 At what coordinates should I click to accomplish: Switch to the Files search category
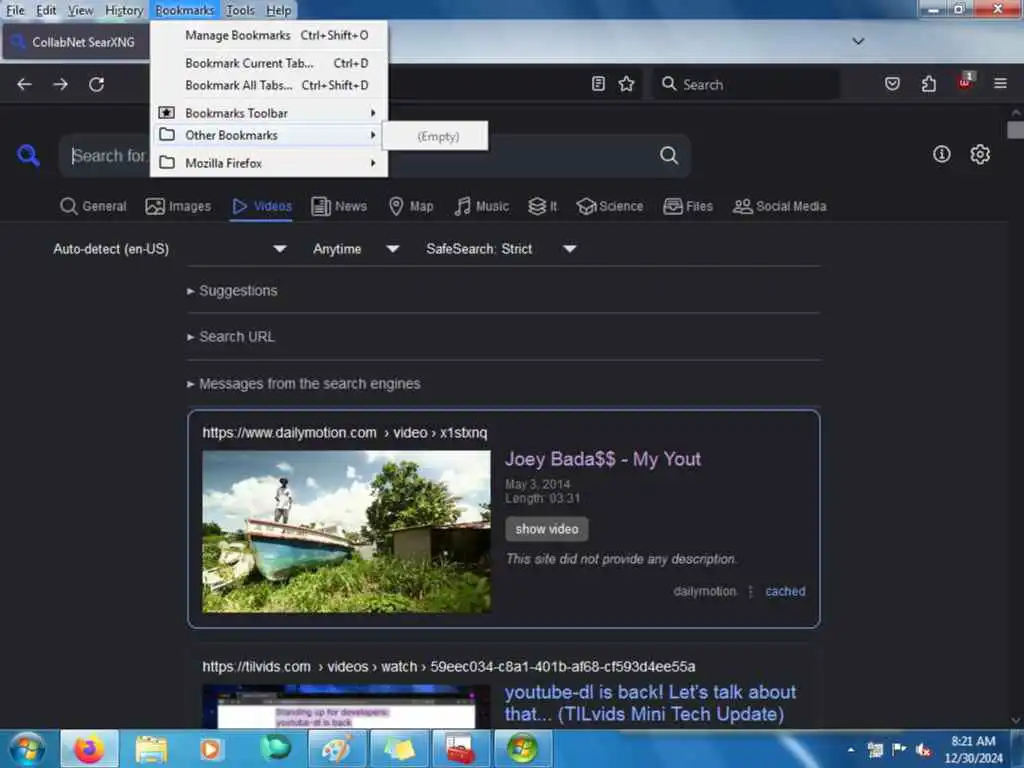click(x=688, y=206)
